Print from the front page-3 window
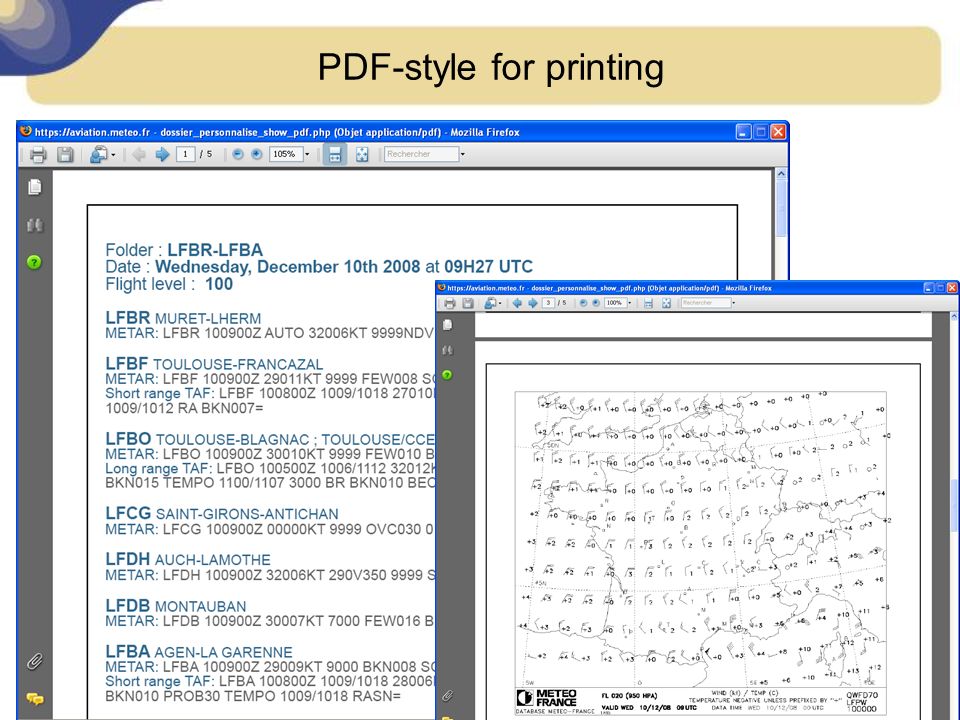Image resolution: width=960 pixels, height=720 pixels. 450,303
